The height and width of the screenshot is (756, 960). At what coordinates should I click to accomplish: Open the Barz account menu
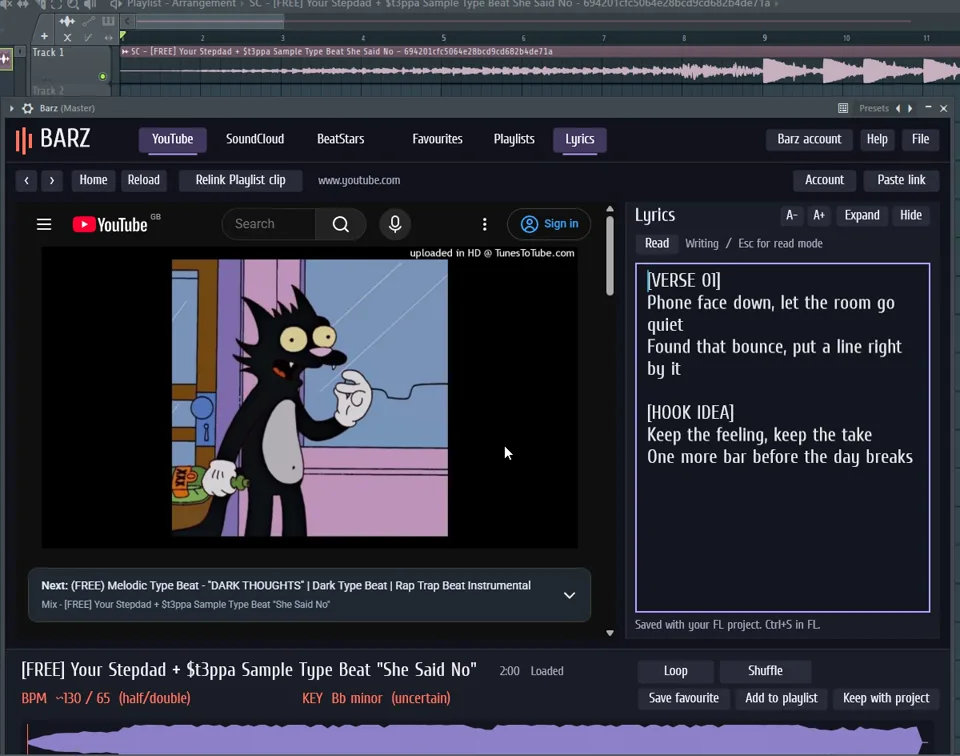809,140
